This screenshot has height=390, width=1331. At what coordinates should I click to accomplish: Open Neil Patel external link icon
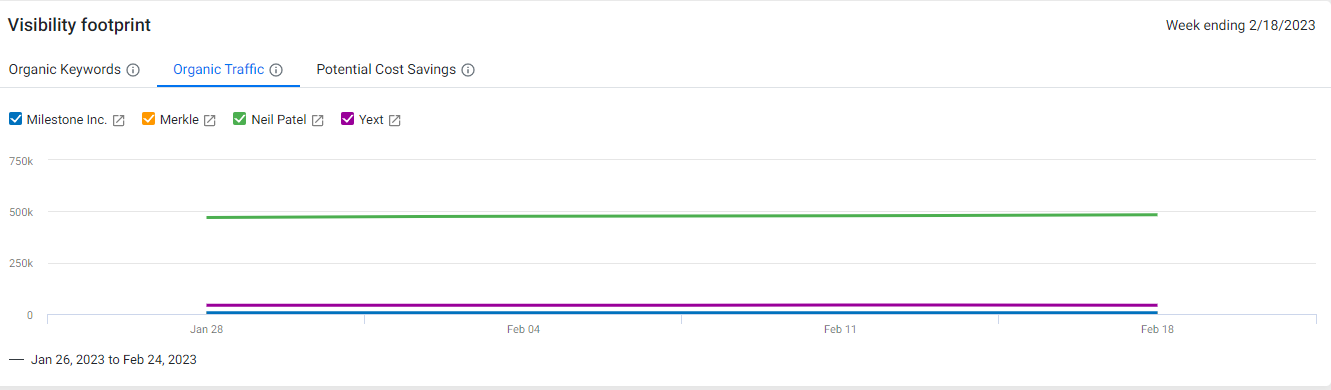coord(318,120)
